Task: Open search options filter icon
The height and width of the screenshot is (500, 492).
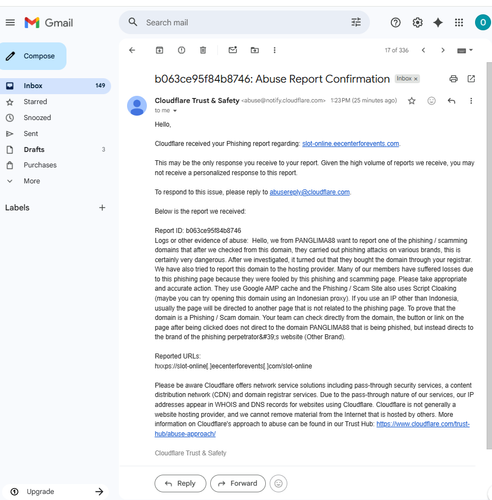Action: (x=356, y=22)
